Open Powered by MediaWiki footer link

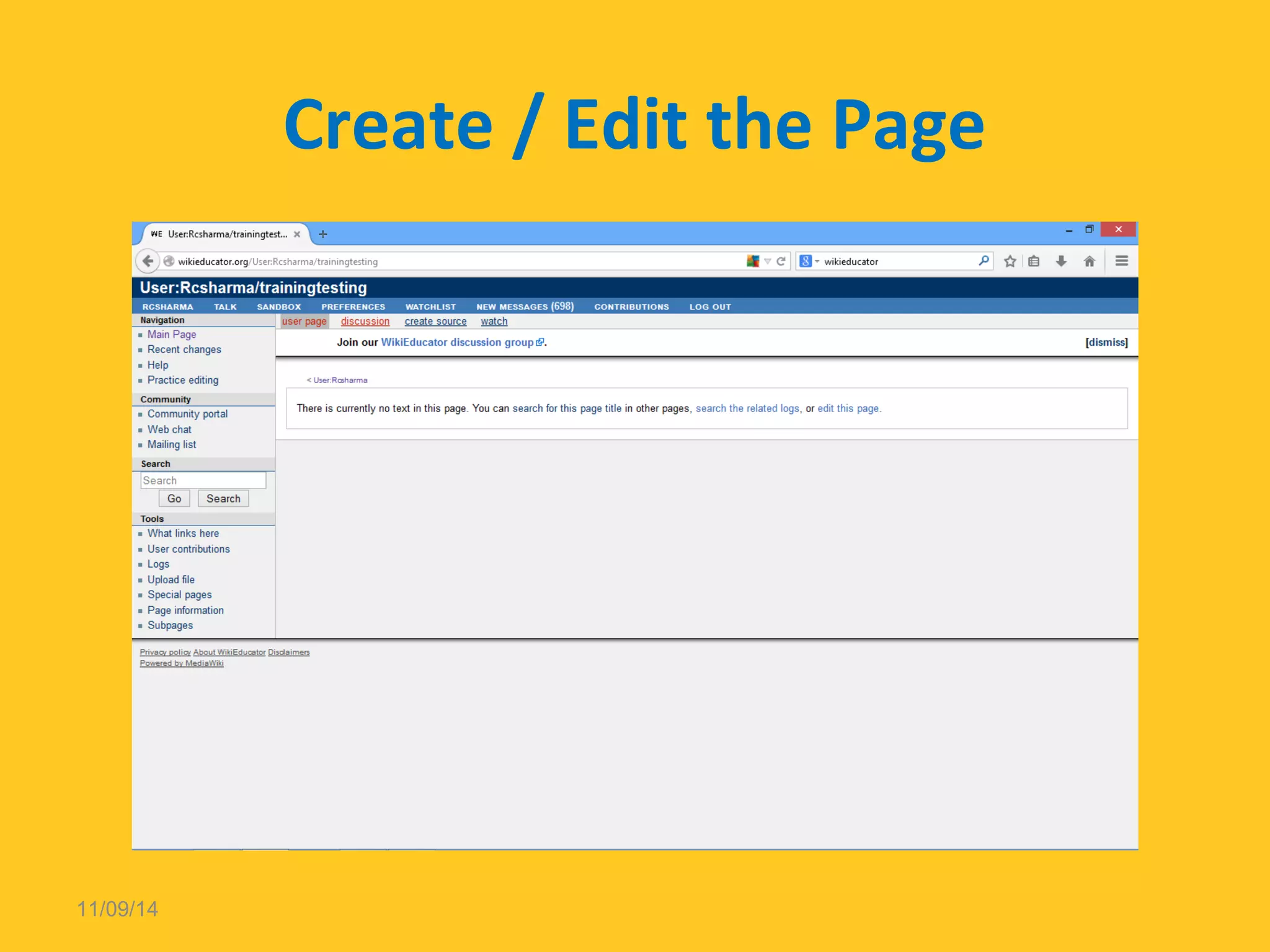(x=182, y=663)
